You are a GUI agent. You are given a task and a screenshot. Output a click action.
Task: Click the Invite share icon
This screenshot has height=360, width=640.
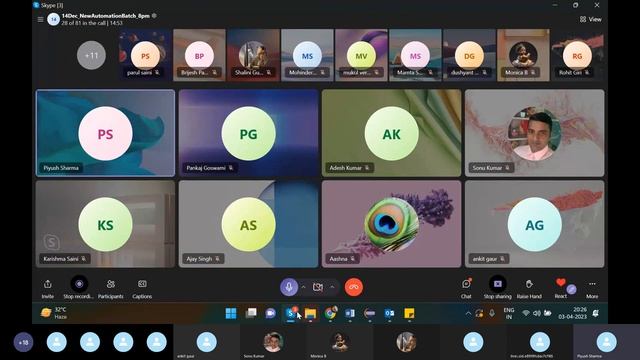tap(48, 284)
